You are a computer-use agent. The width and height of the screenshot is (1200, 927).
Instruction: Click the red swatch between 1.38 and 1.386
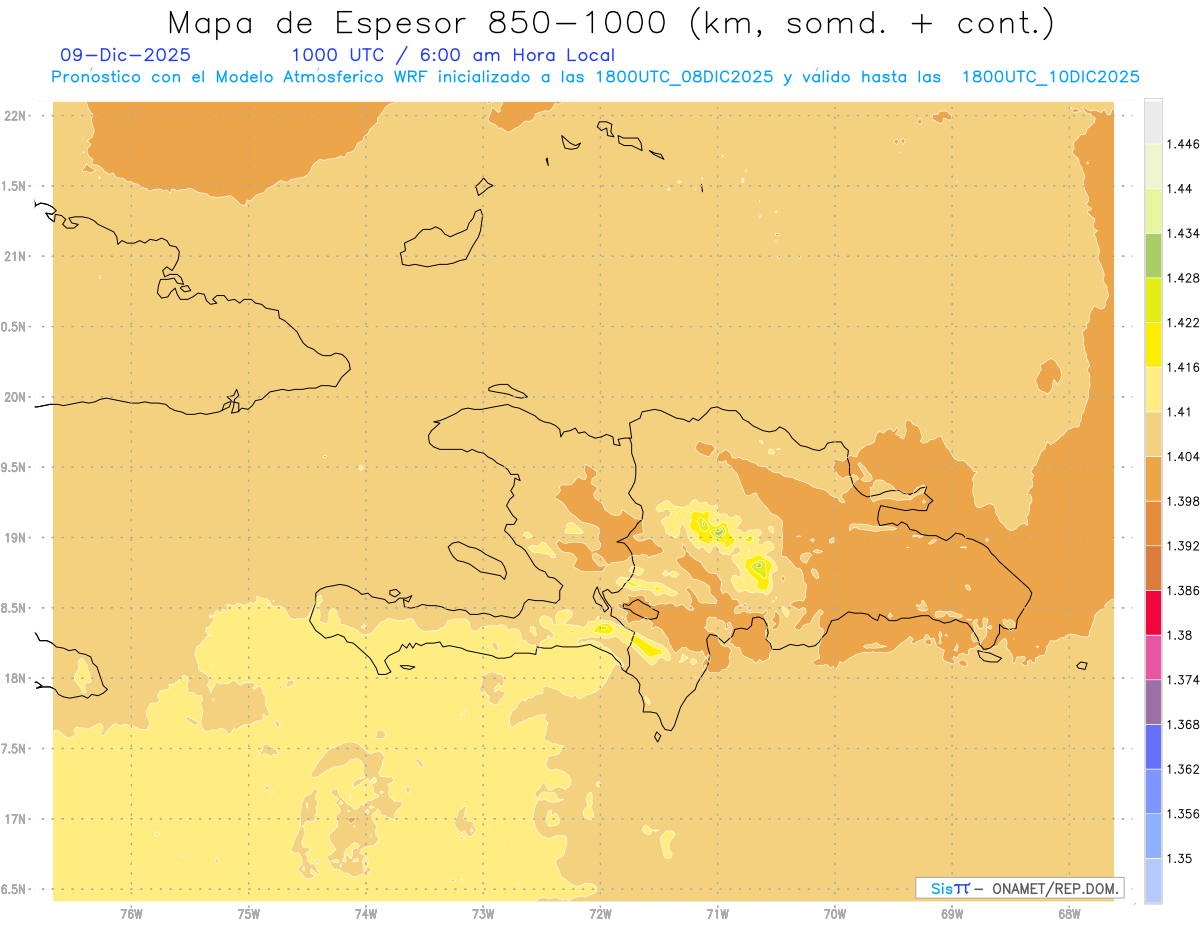point(1154,613)
